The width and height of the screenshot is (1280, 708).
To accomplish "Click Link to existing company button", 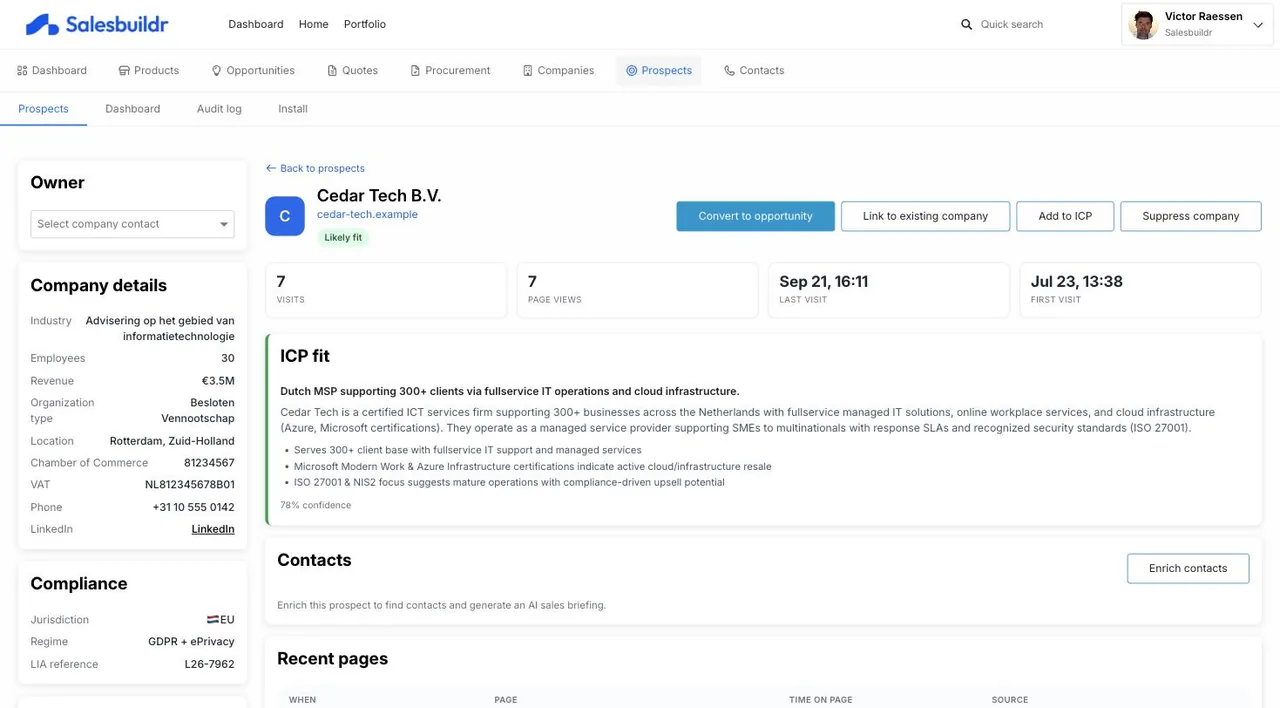I will pos(925,216).
